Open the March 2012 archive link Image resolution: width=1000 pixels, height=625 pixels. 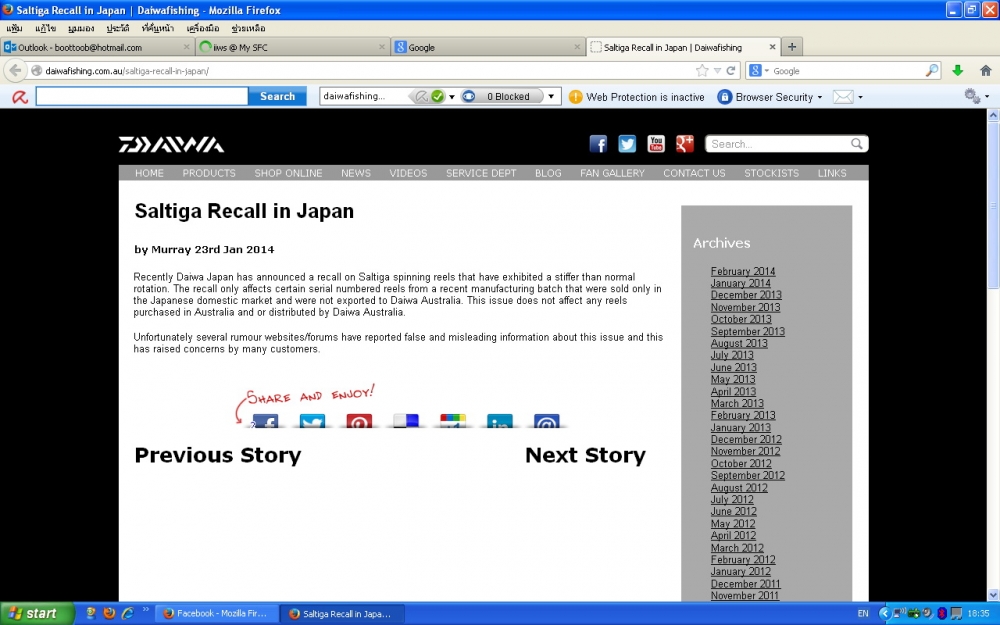pyautogui.click(x=737, y=548)
